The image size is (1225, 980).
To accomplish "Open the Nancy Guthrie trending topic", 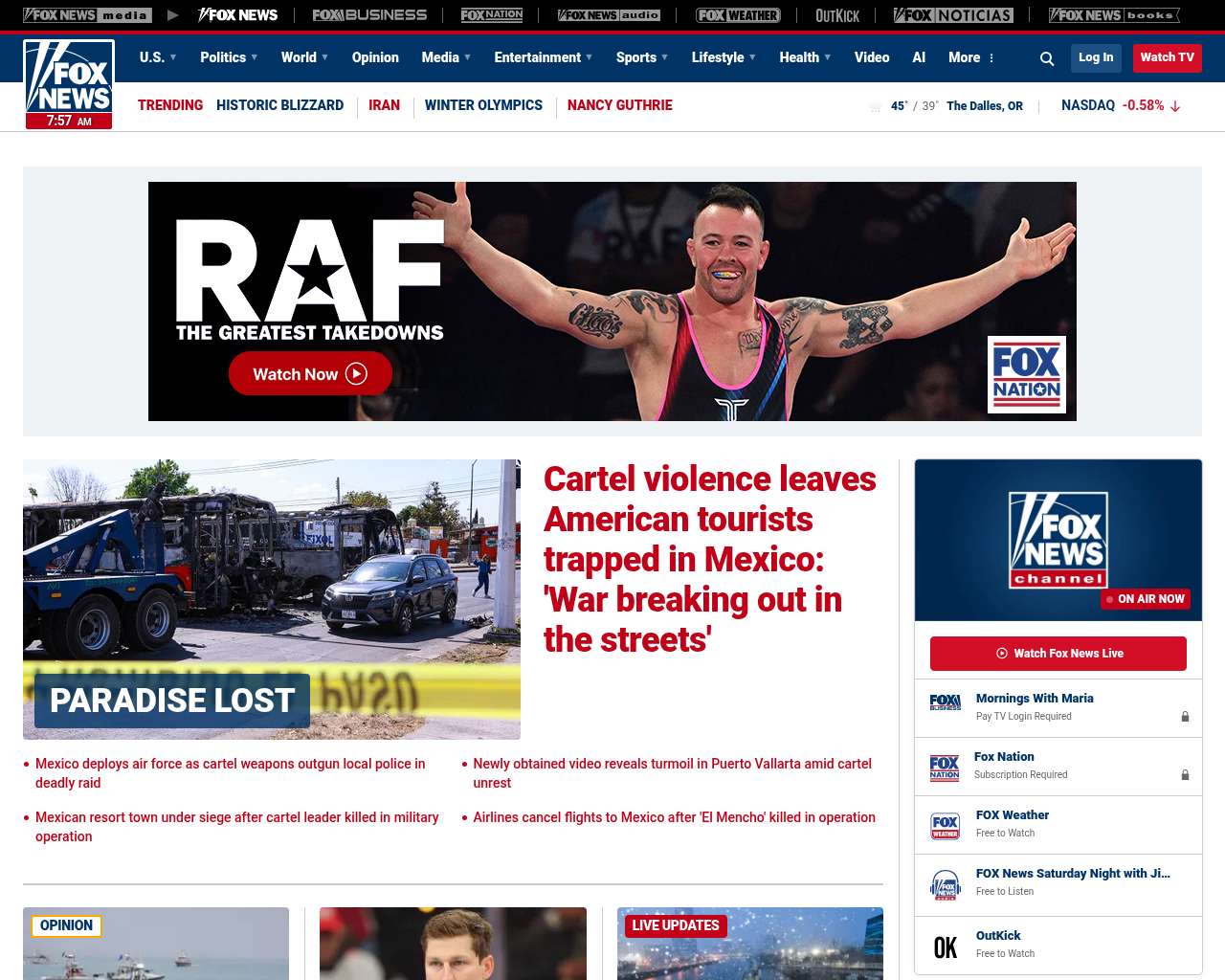I will point(620,105).
